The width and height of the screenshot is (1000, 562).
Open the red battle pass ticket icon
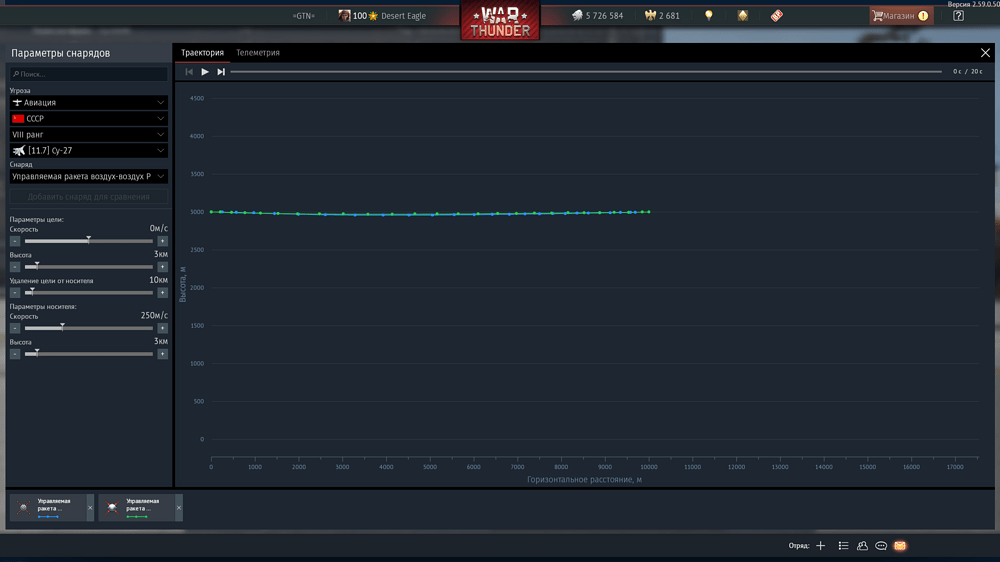[x=776, y=15]
